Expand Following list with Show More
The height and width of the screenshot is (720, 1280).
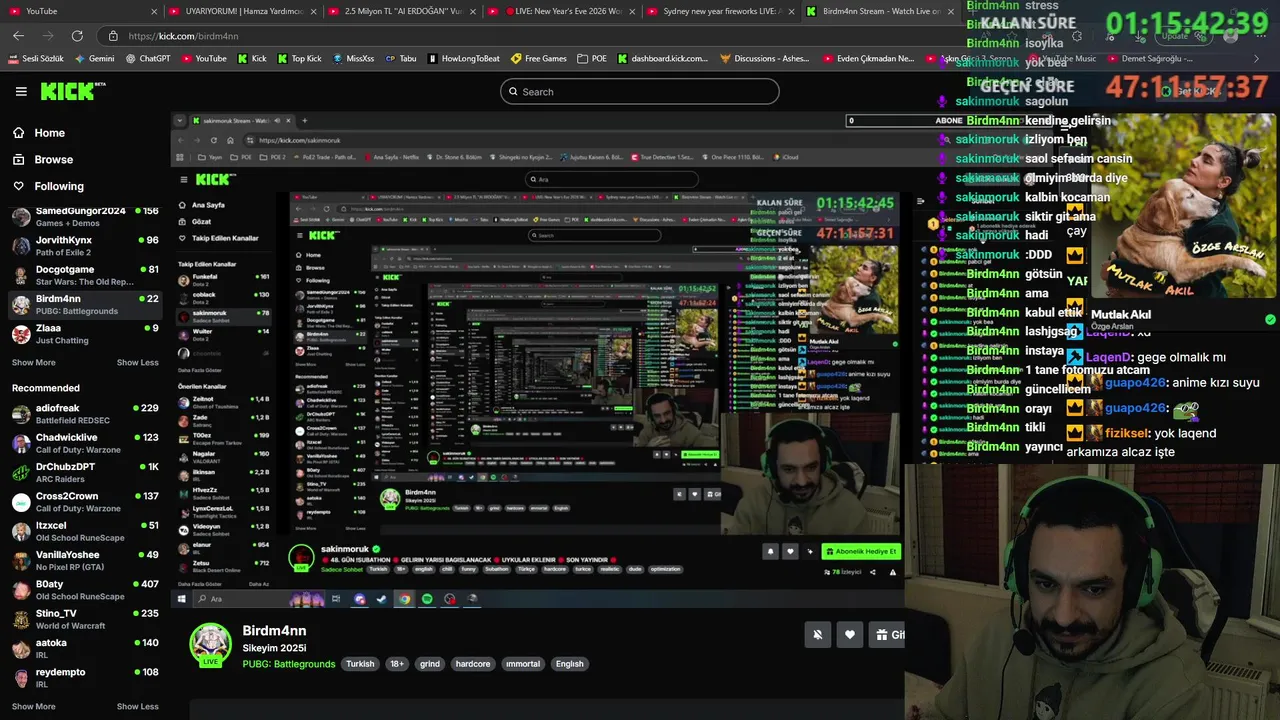point(33,362)
